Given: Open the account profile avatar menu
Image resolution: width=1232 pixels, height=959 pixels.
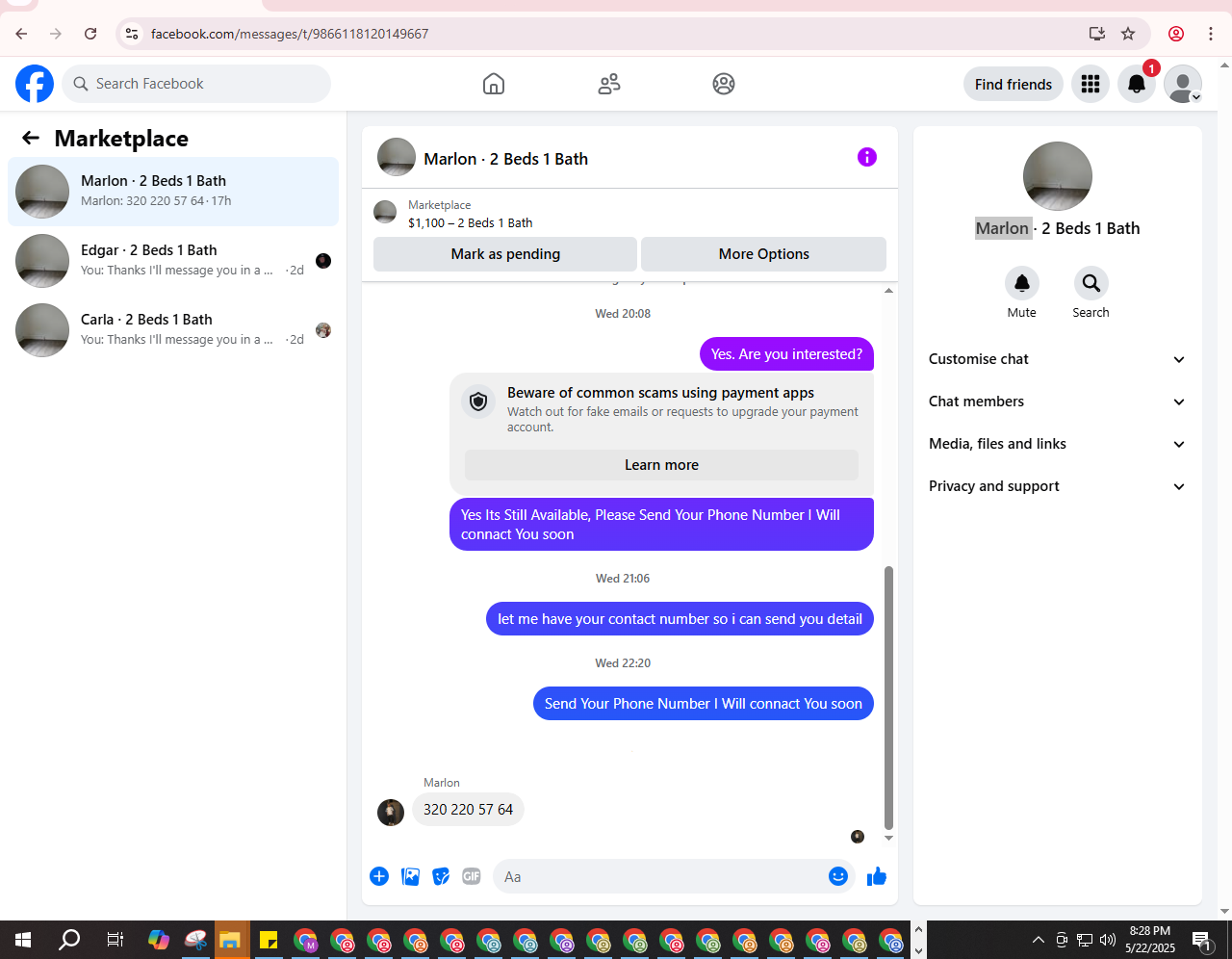Looking at the screenshot, I should 1183,84.
